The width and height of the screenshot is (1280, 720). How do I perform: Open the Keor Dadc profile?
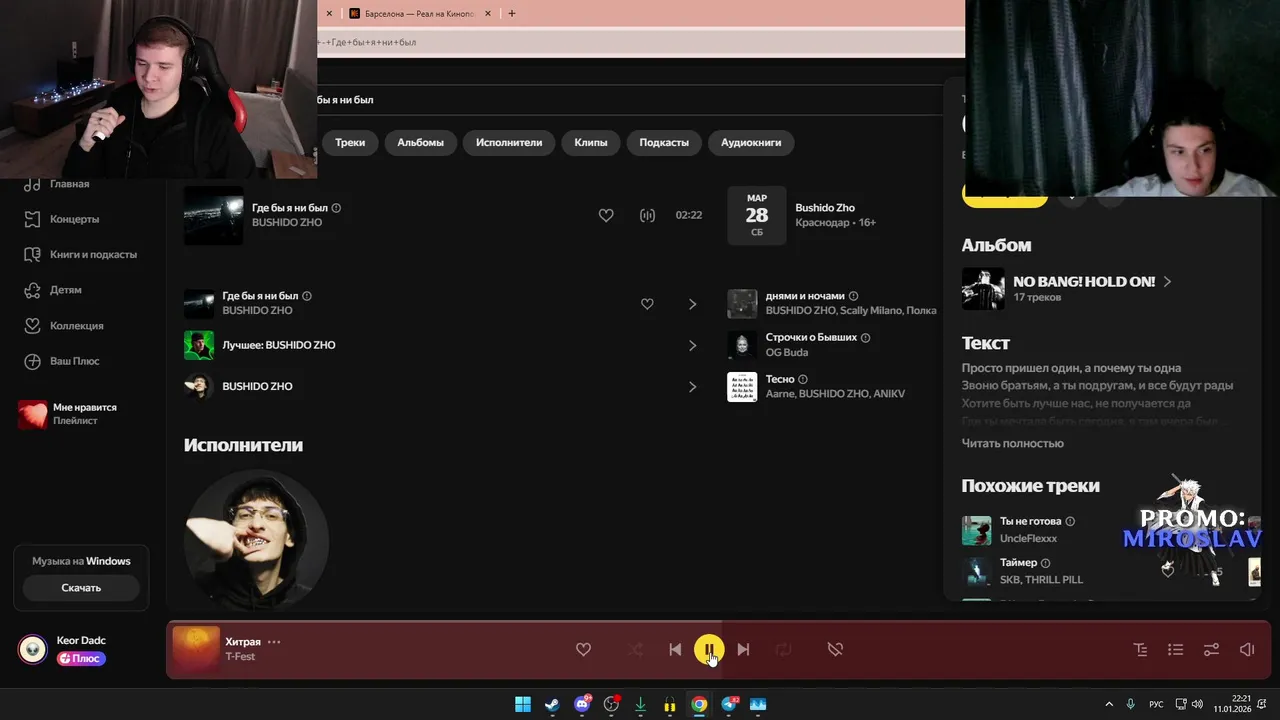pos(81,640)
